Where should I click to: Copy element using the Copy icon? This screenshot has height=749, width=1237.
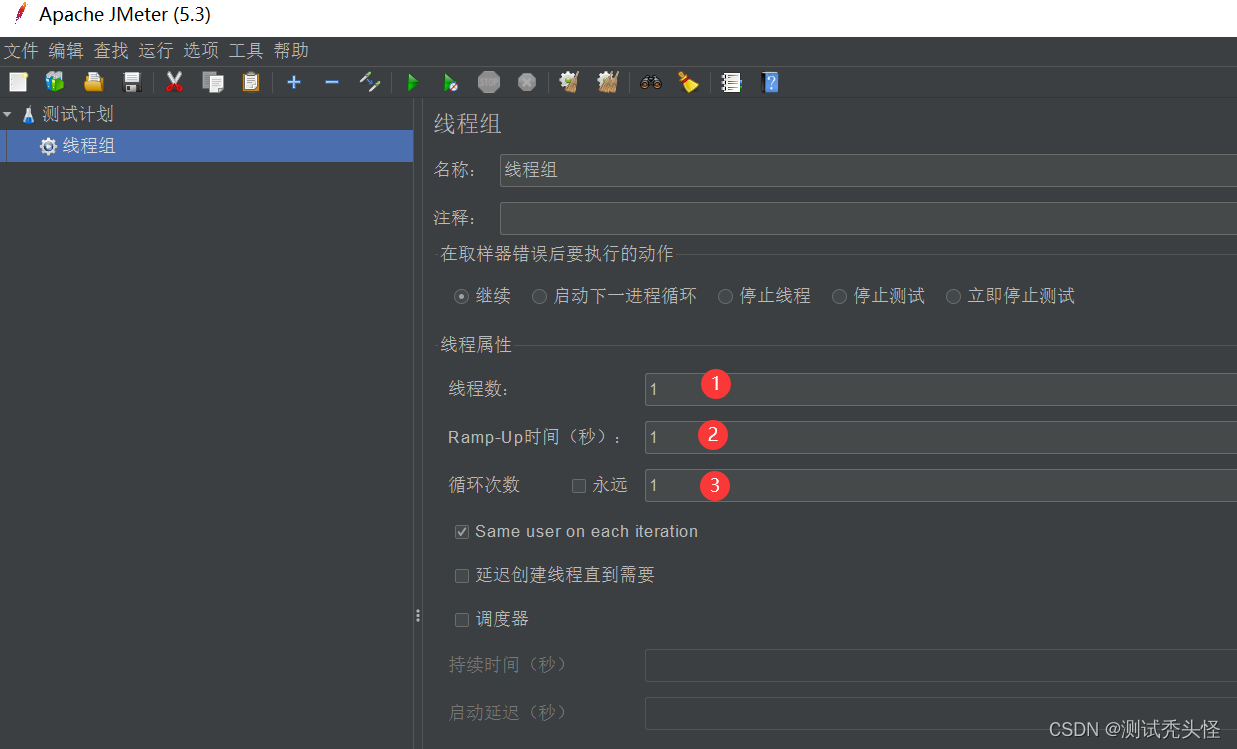click(x=212, y=82)
